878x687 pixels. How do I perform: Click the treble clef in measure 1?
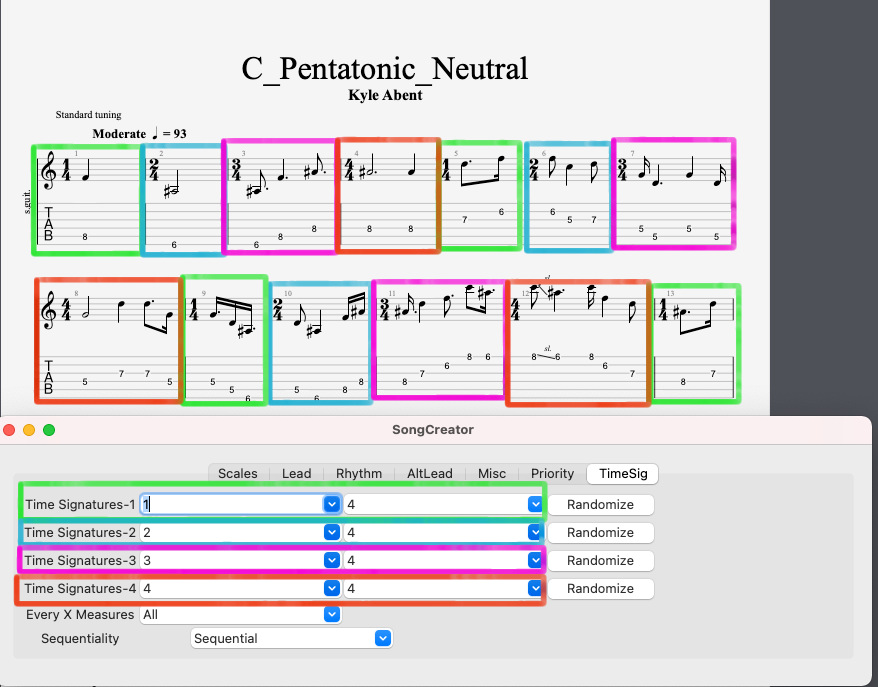(46, 169)
